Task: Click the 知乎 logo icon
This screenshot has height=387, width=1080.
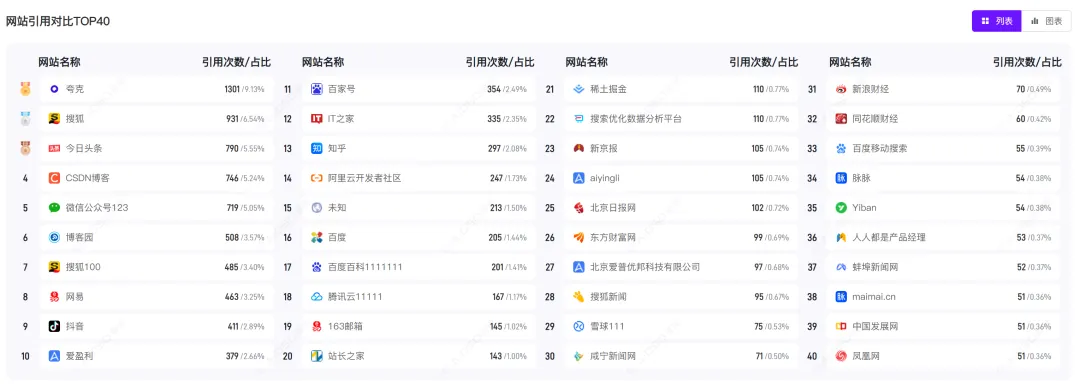Action: 317,148
